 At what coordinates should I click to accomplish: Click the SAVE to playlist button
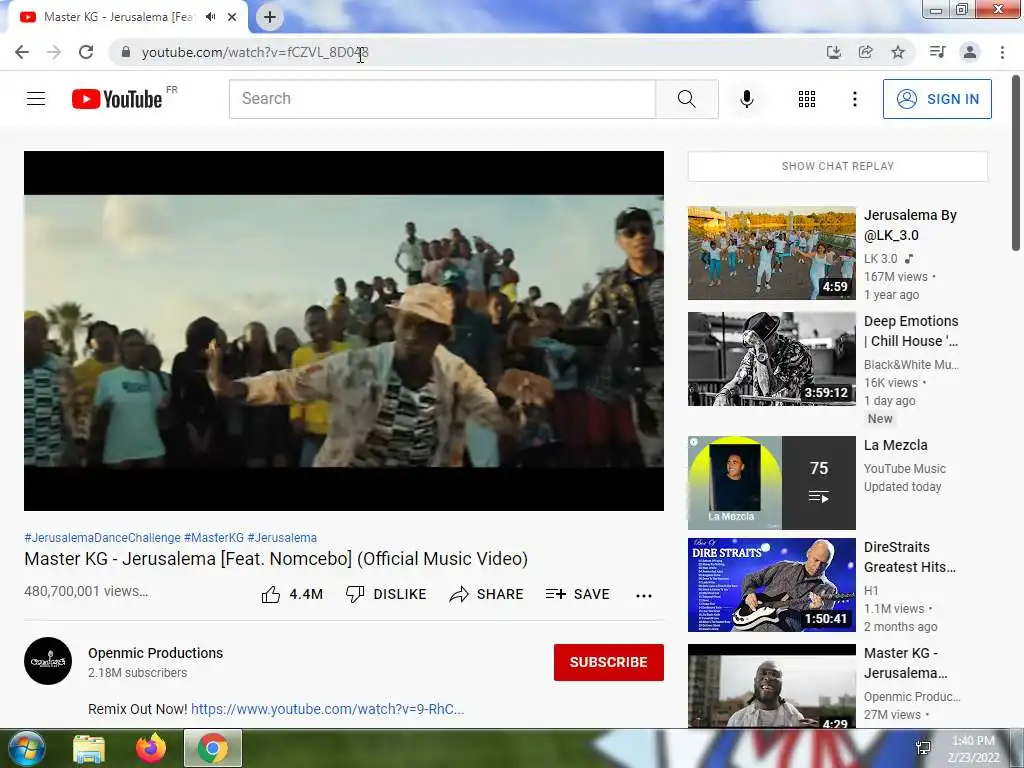578,594
